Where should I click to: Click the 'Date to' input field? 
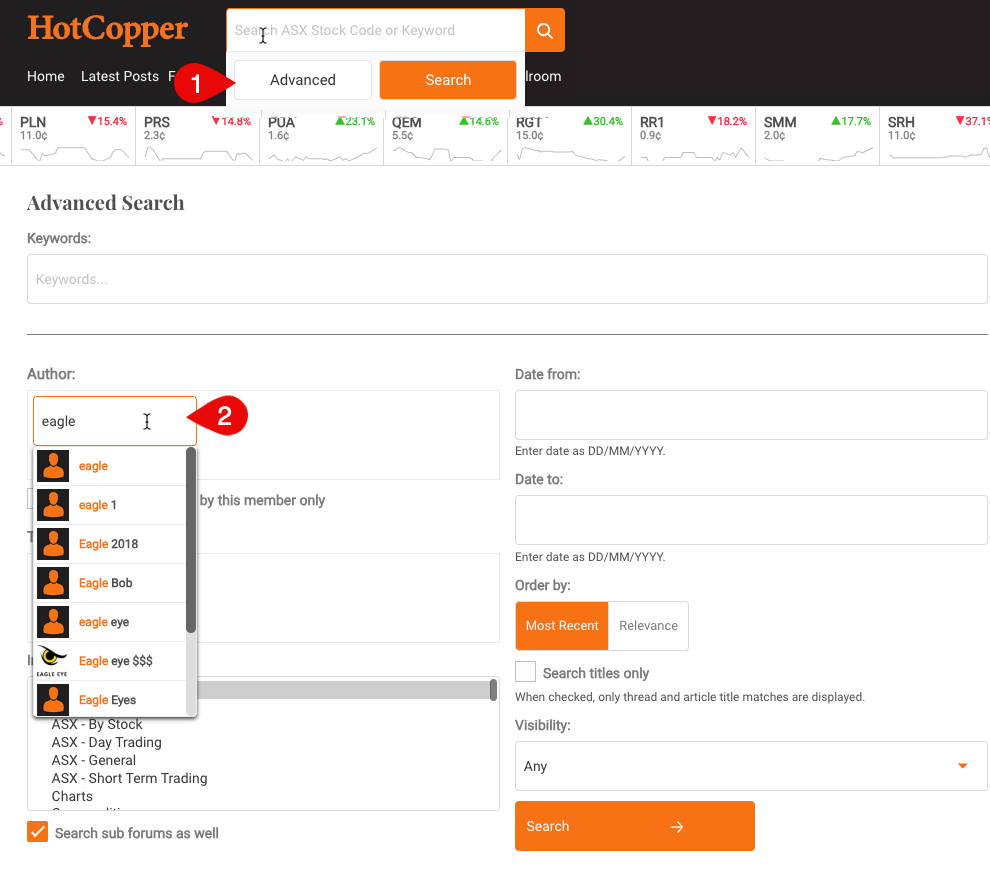pyautogui.click(x=751, y=520)
